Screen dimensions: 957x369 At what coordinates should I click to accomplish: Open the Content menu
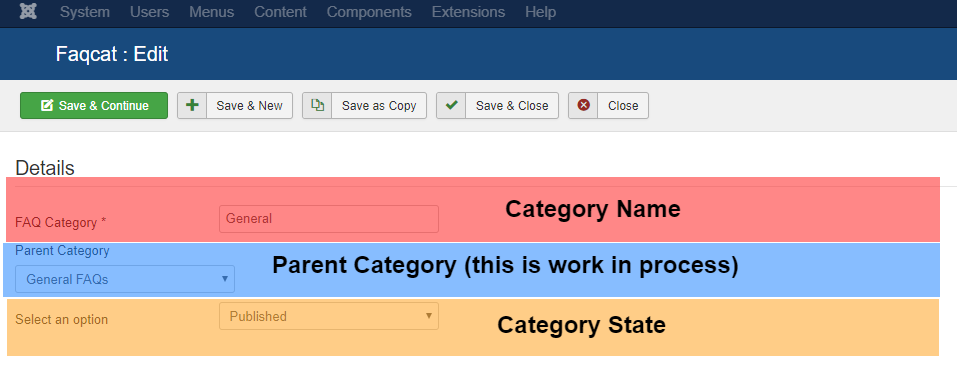(280, 12)
